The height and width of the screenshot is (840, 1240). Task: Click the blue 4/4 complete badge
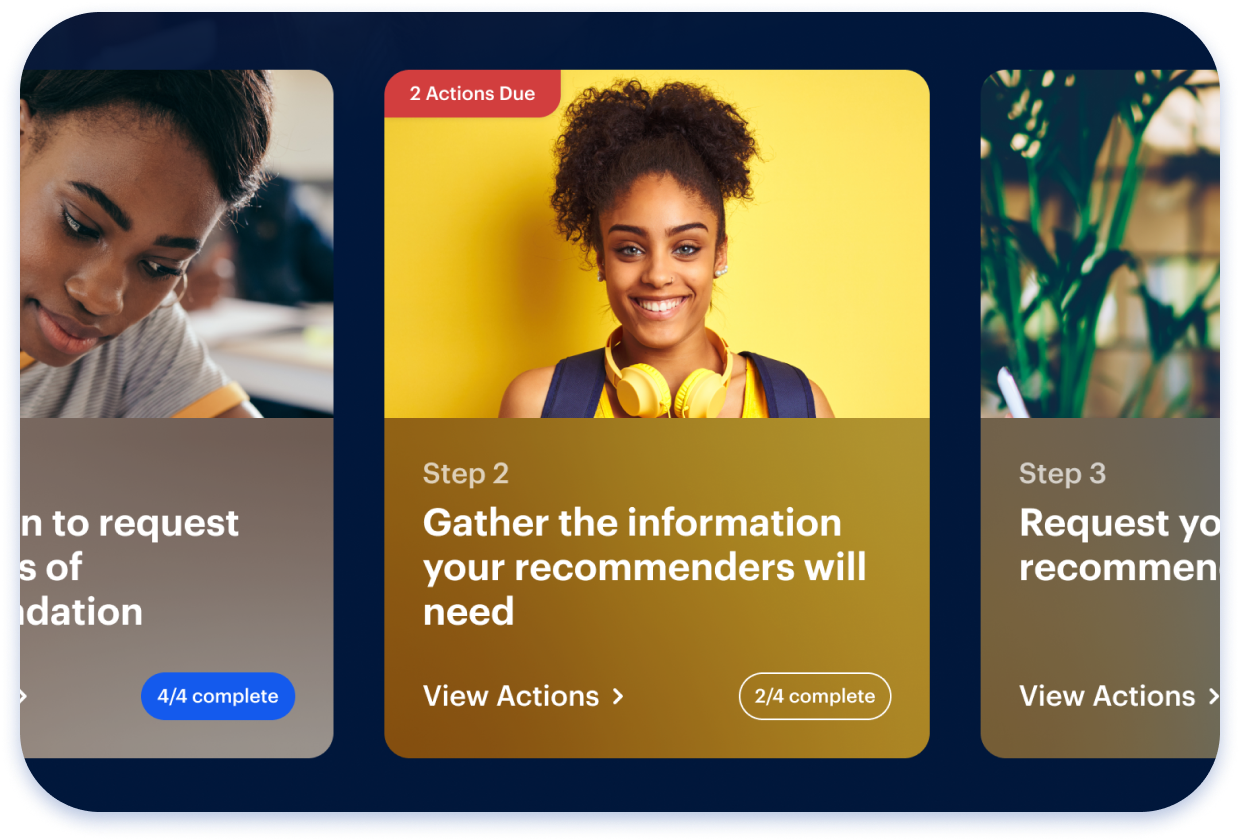[x=218, y=696]
